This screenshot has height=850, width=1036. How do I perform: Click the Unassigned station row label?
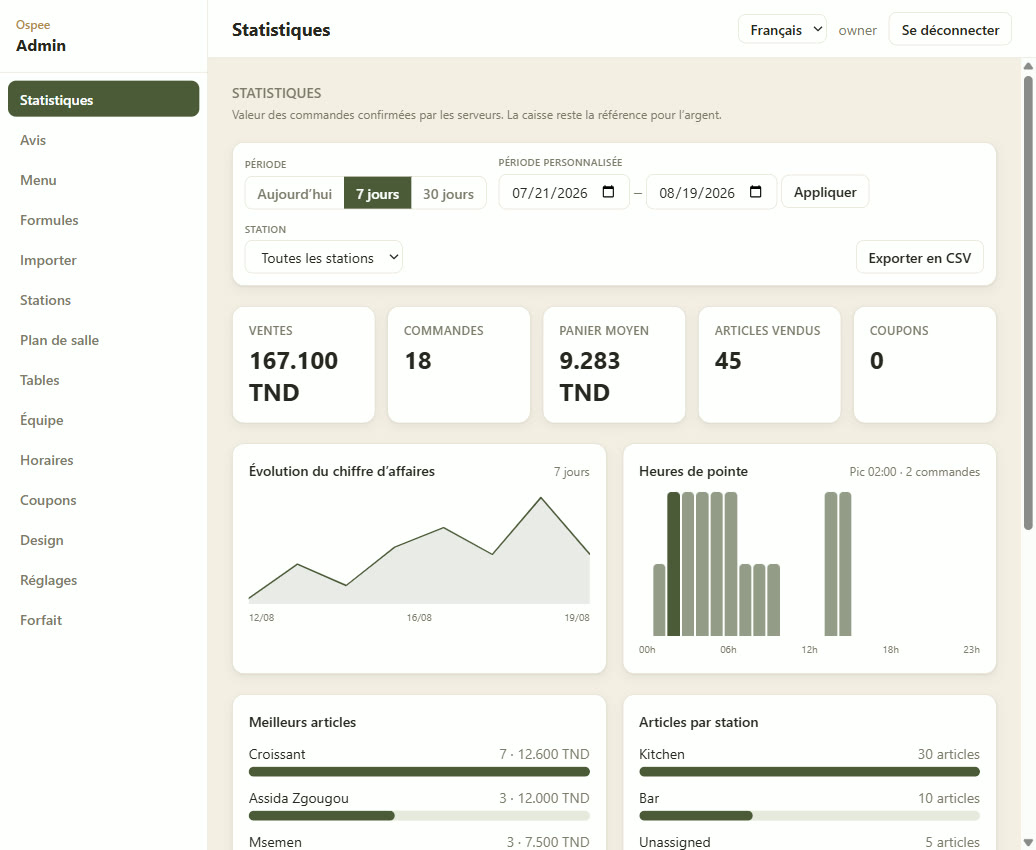pos(675,842)
